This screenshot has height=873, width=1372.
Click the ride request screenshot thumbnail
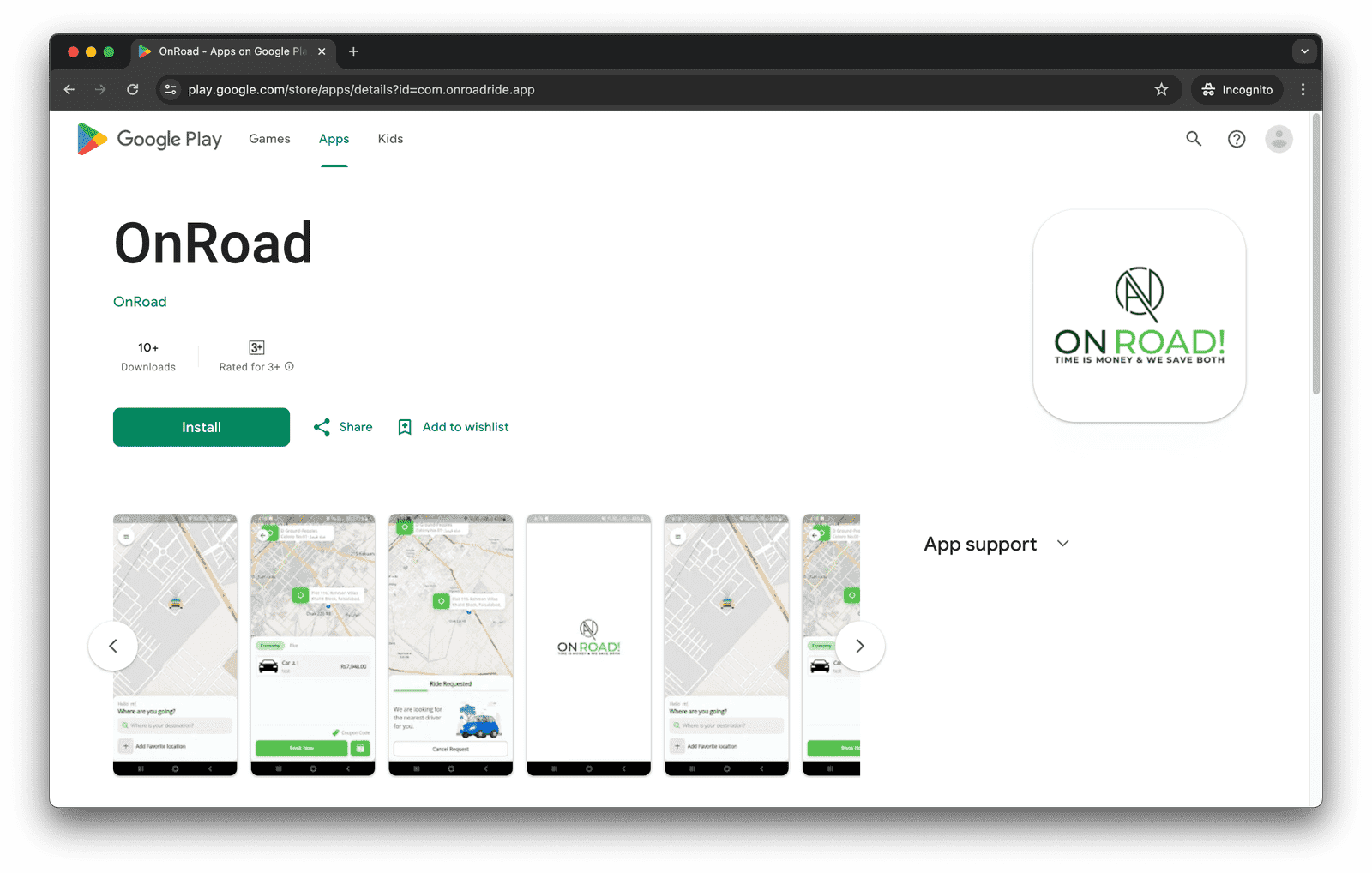tap(450, 645)
